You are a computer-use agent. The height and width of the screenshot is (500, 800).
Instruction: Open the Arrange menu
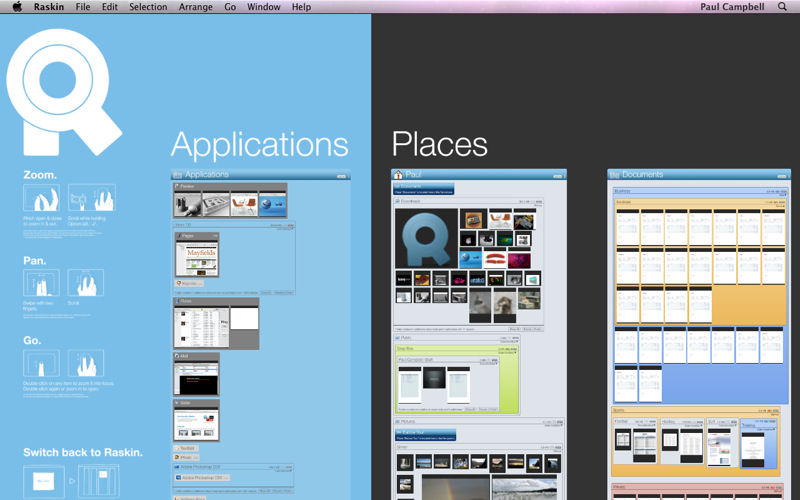click(195, 7)
